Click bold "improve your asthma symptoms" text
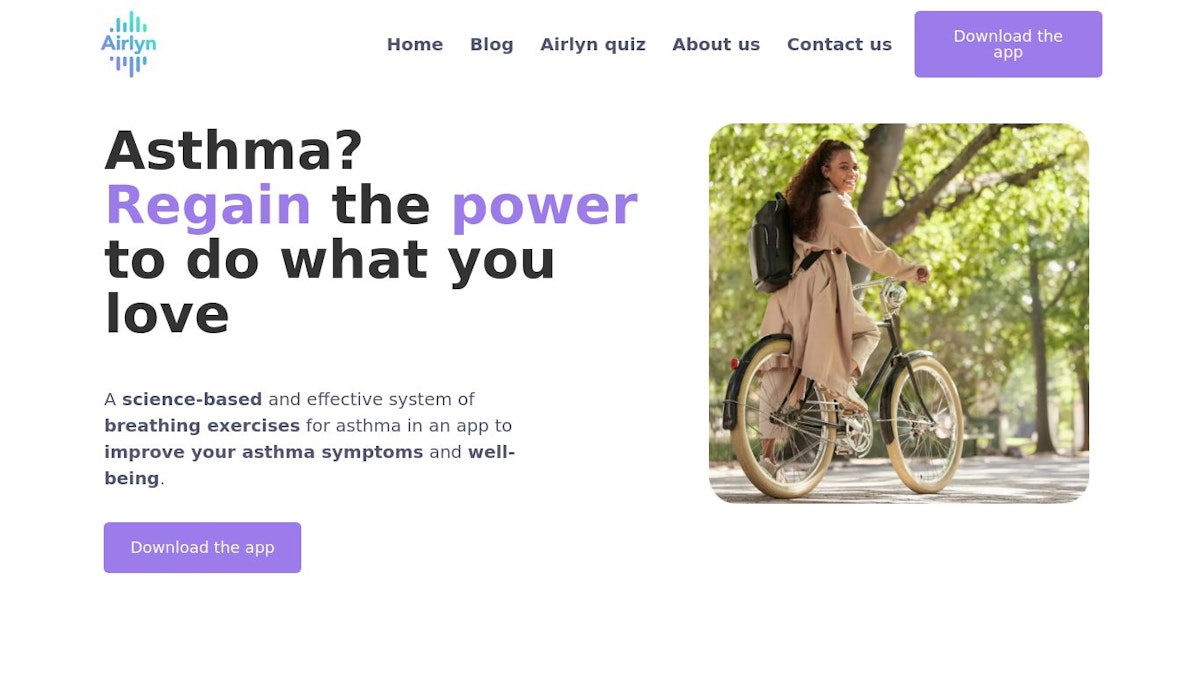Image resolution: width=1200 pixels, height=675 pixels. (264, 451)
